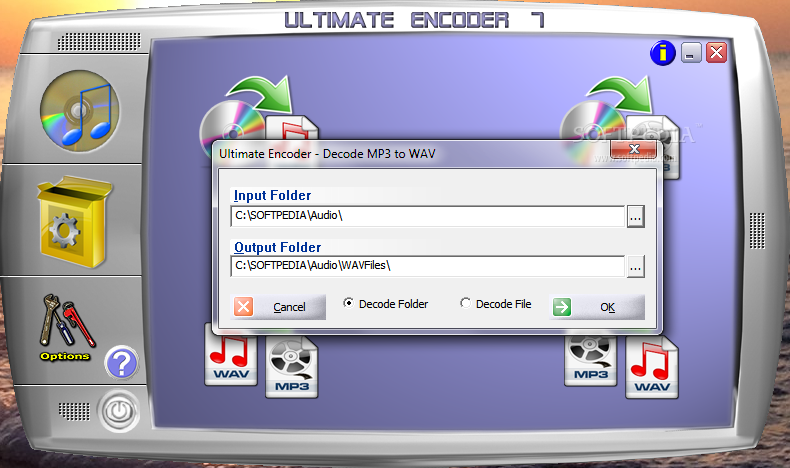Minimize the Ultimate Encoder window
790x468 pixels.
point(691,52)
